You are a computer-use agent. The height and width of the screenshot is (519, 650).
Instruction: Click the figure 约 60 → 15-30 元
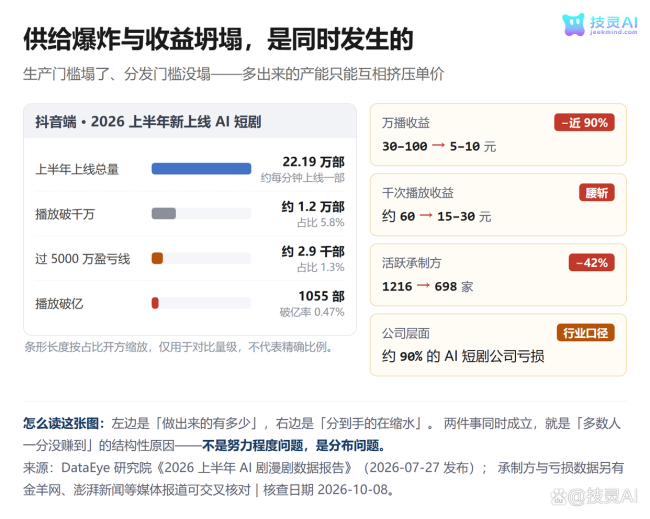tap(437, 216)
